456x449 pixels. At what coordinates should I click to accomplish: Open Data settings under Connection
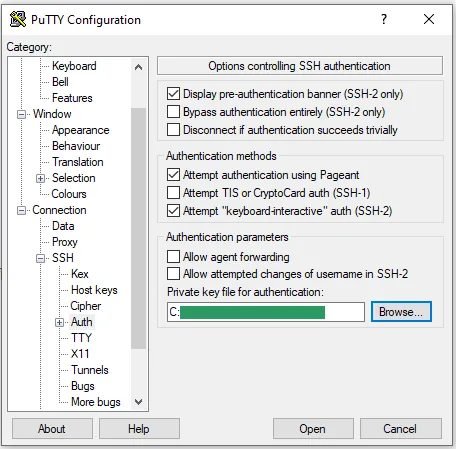click(x=63, y=226)
